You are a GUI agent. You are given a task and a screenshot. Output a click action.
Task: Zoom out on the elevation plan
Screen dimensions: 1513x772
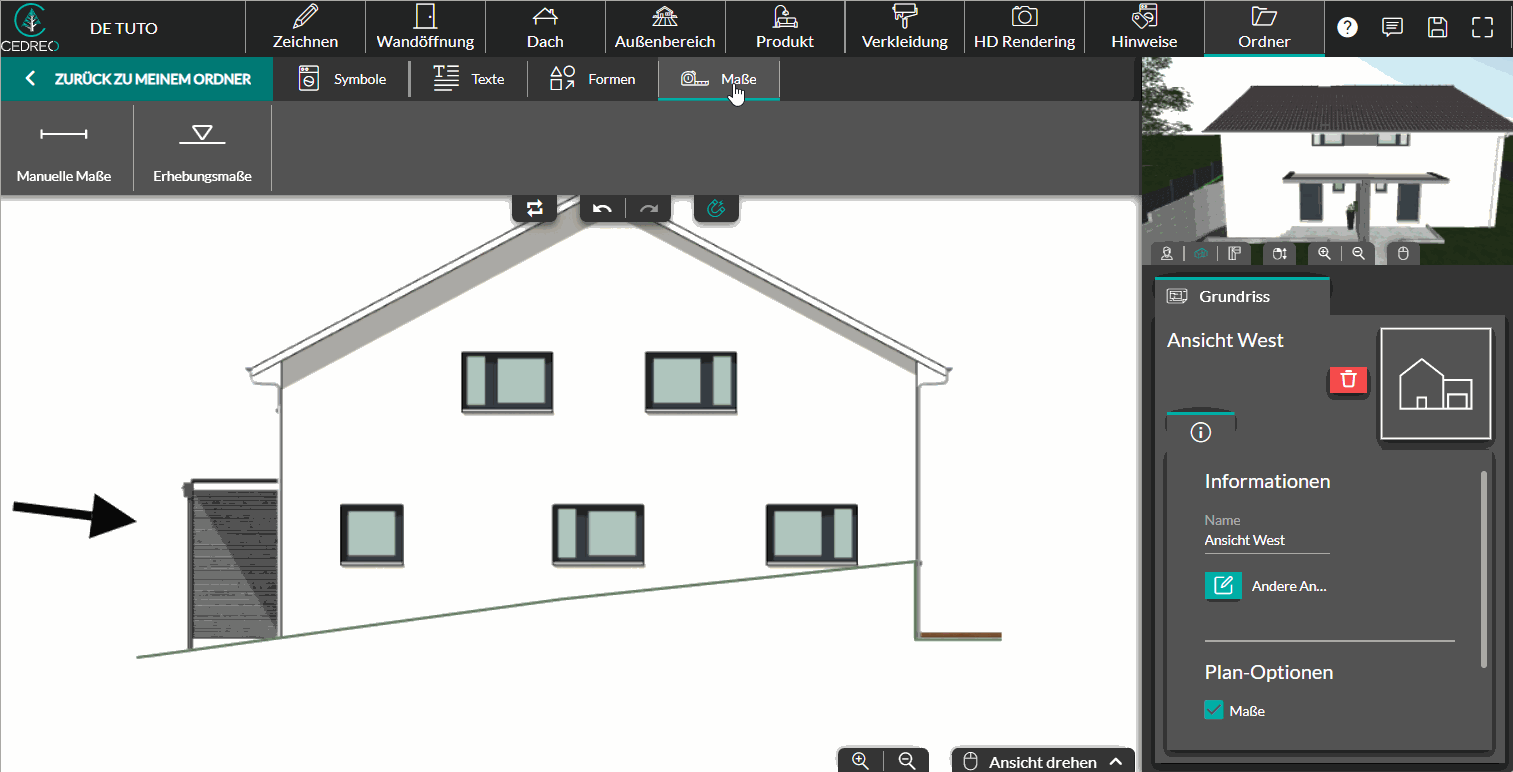907,761
